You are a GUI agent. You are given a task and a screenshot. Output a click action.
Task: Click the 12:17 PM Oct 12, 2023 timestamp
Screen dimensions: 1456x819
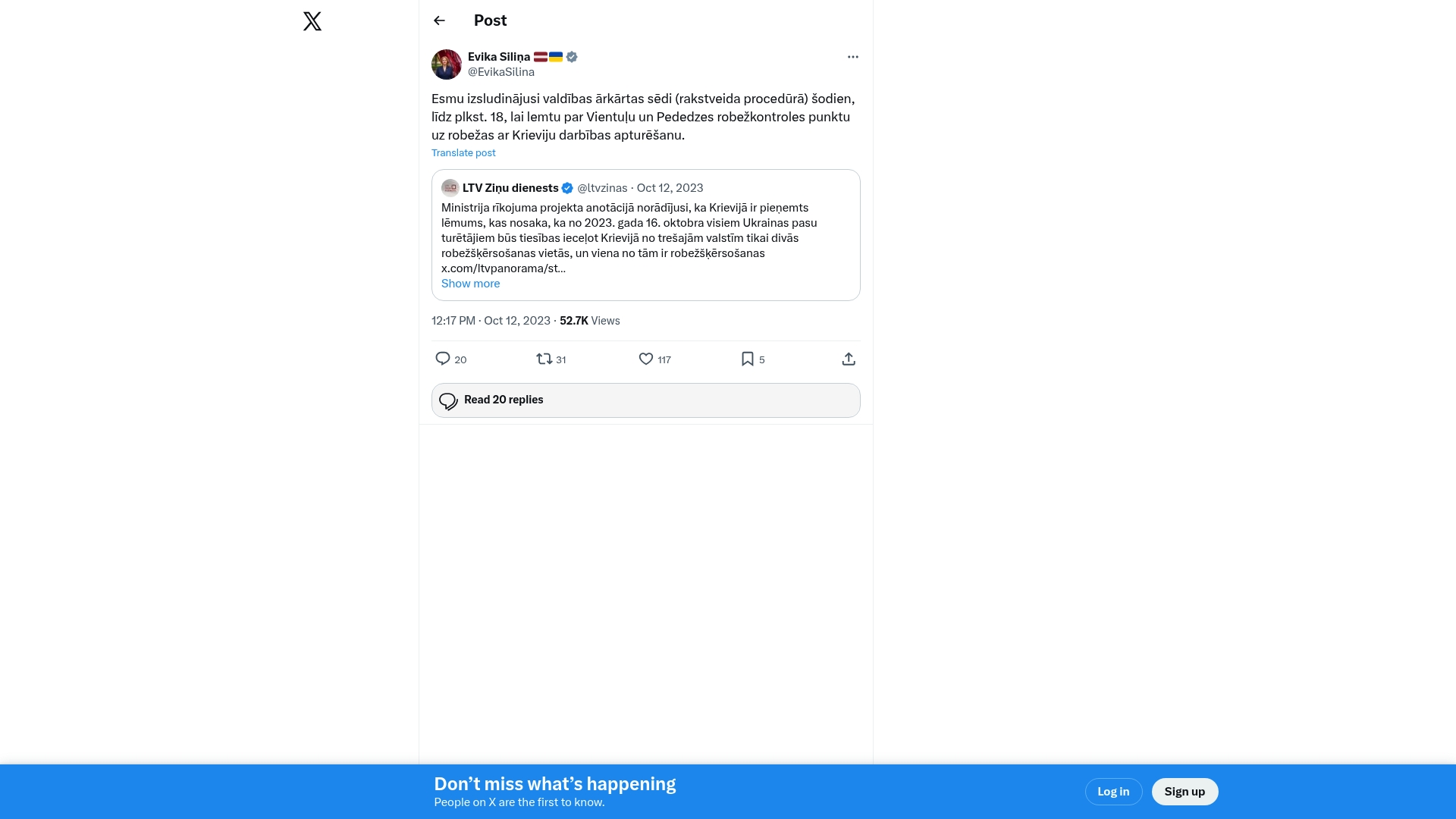(491, 321)
